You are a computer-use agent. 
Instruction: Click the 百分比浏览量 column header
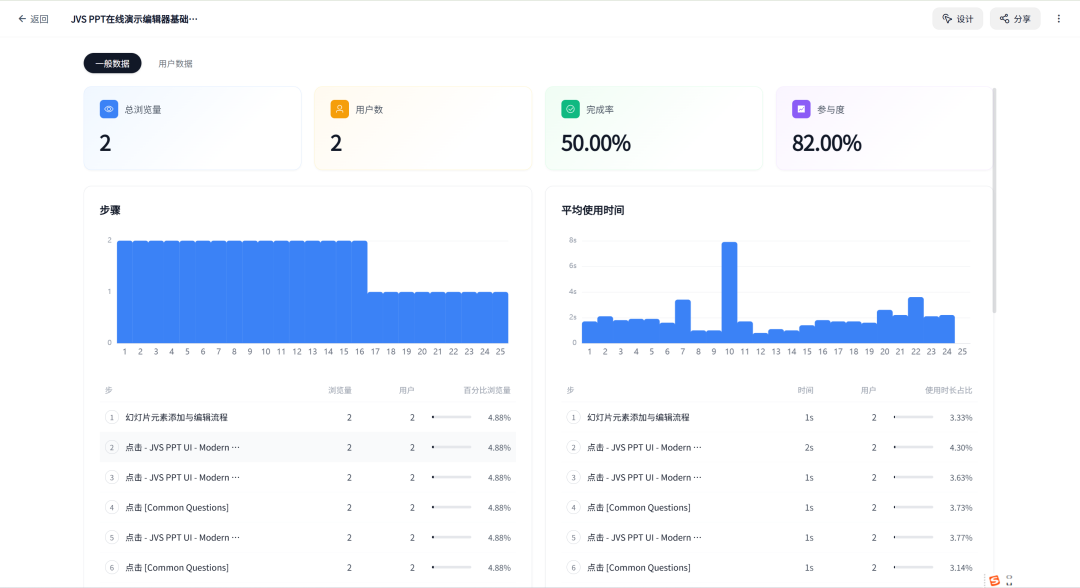487,390
